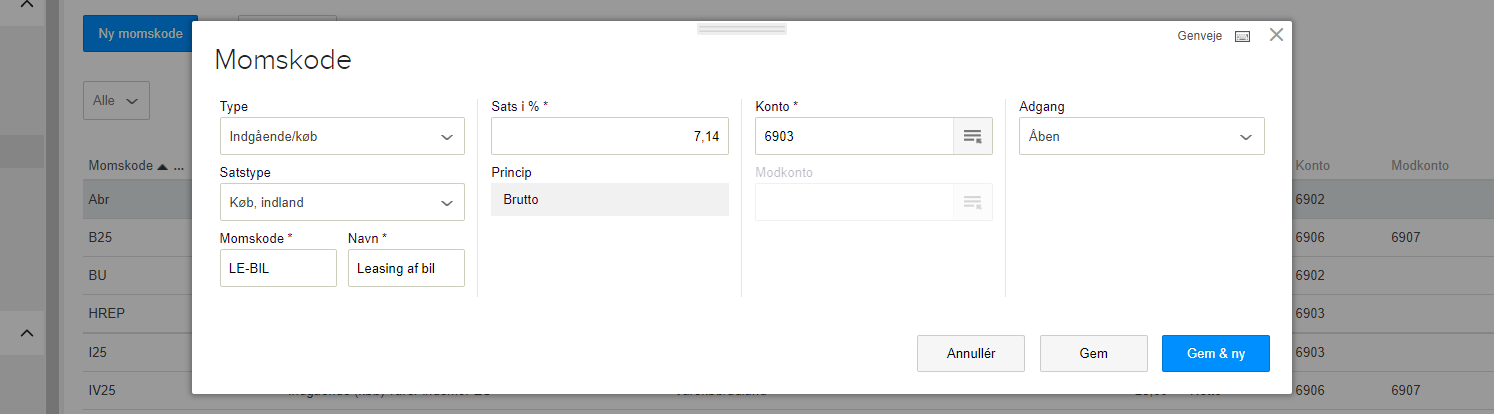This screenshot has height=414, width=1494.
Task: Click the Momskode field containing LE-BIL
Action: (x=277, y=268)
